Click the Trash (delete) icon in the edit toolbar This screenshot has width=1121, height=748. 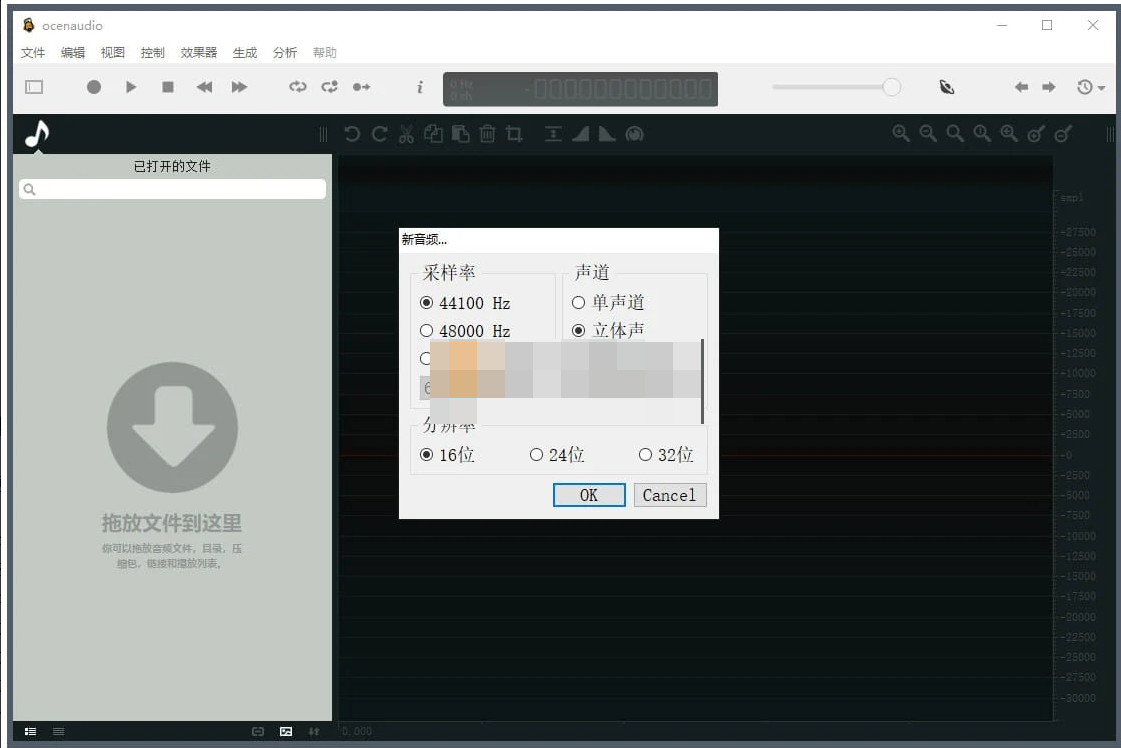(x=487, y=133)
